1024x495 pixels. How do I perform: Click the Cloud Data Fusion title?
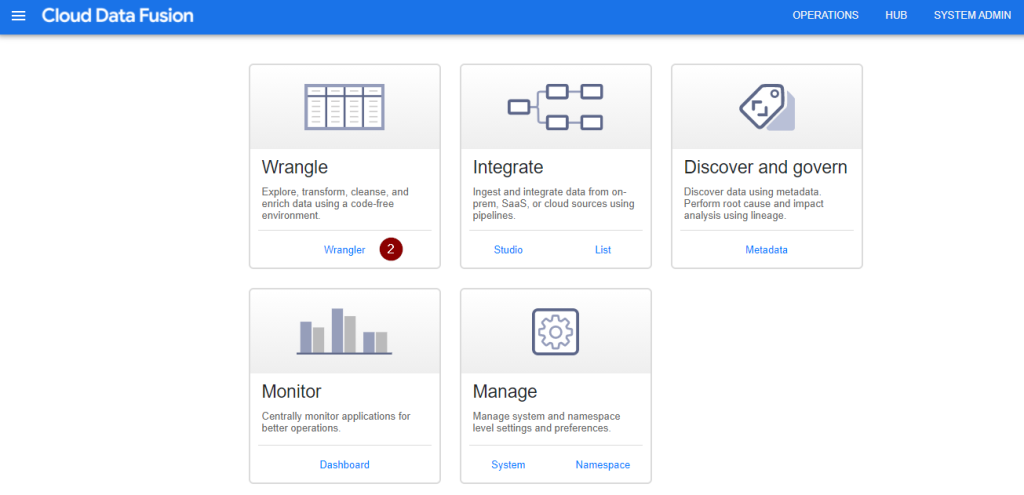pos(118,16)
